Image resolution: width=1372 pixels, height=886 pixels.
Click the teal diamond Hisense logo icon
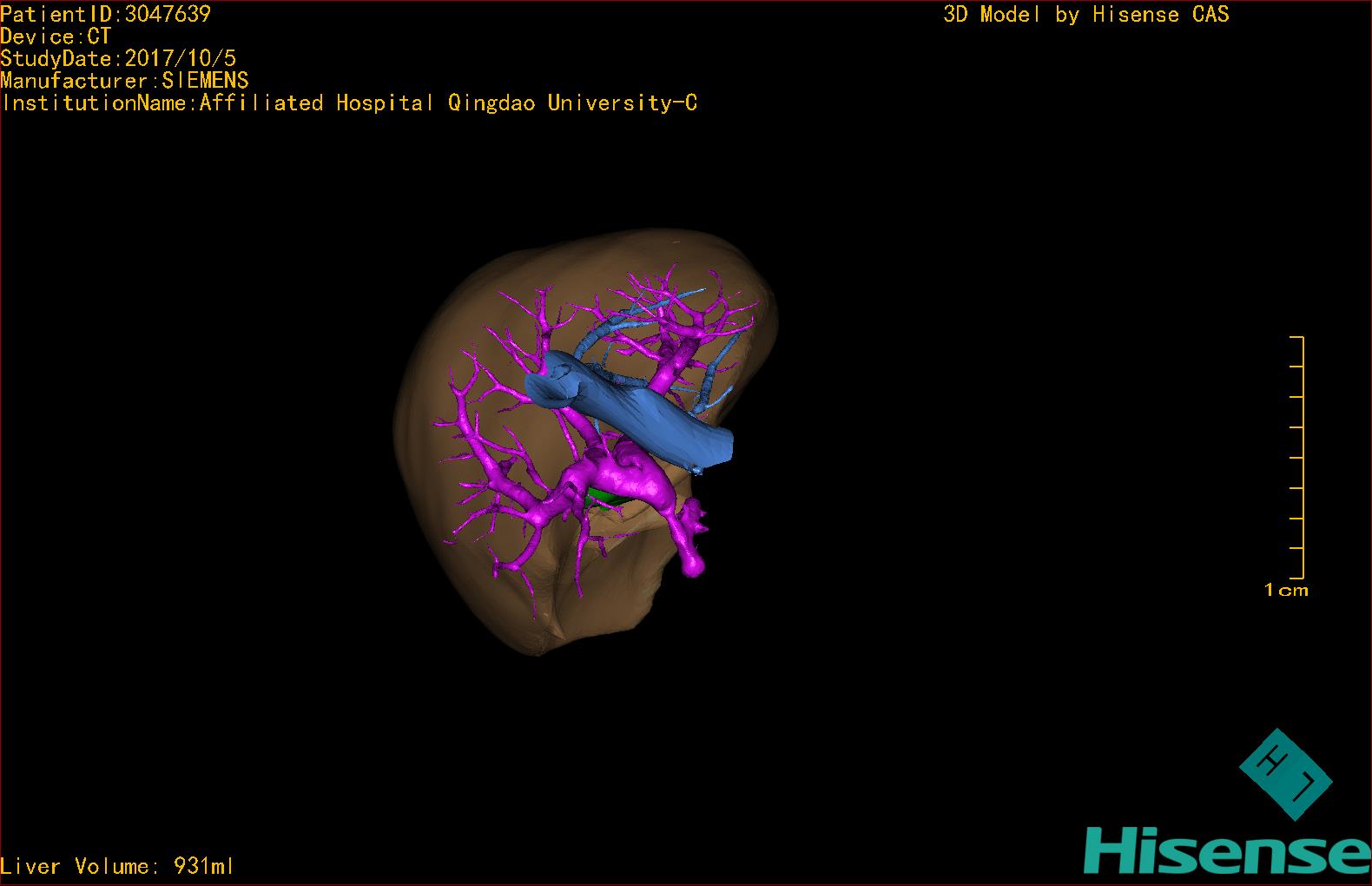click(1285, 775)
